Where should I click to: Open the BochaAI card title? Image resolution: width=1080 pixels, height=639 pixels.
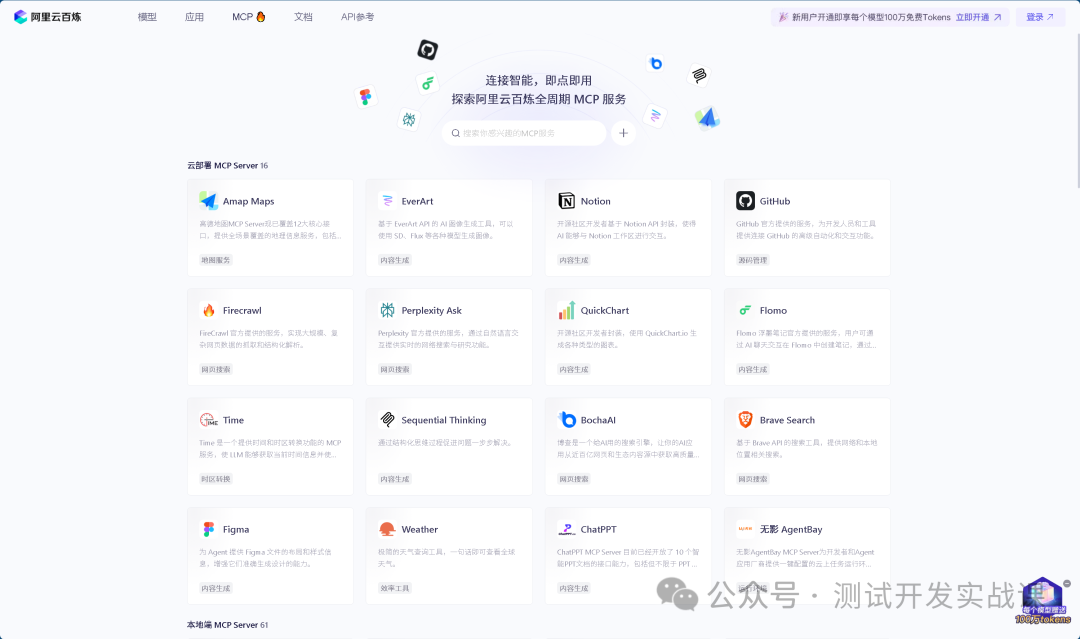tap(599, 420)
